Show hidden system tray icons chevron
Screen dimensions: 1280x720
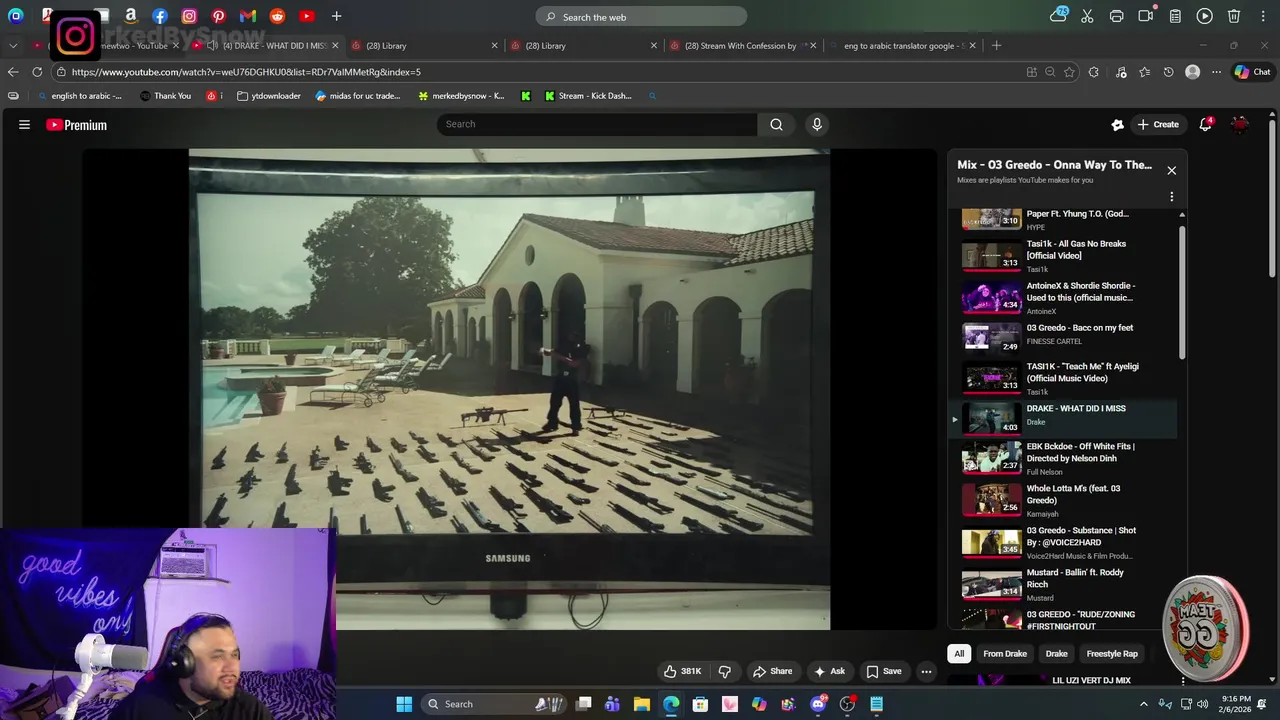coord(1144,704)
